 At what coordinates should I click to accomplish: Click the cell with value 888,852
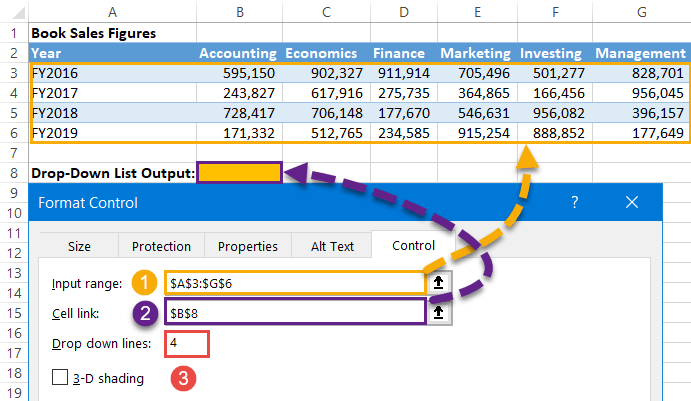(x=555, y=133)
